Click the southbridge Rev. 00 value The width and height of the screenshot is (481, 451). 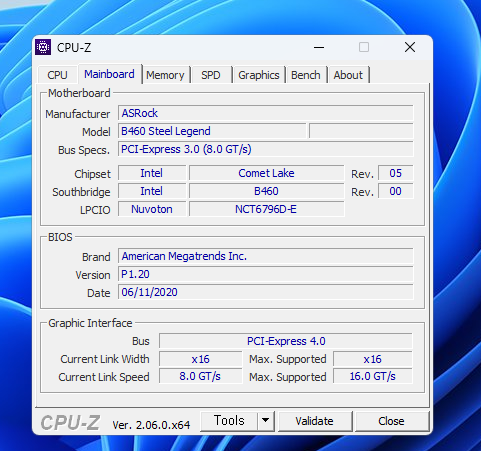pos(396,191)
